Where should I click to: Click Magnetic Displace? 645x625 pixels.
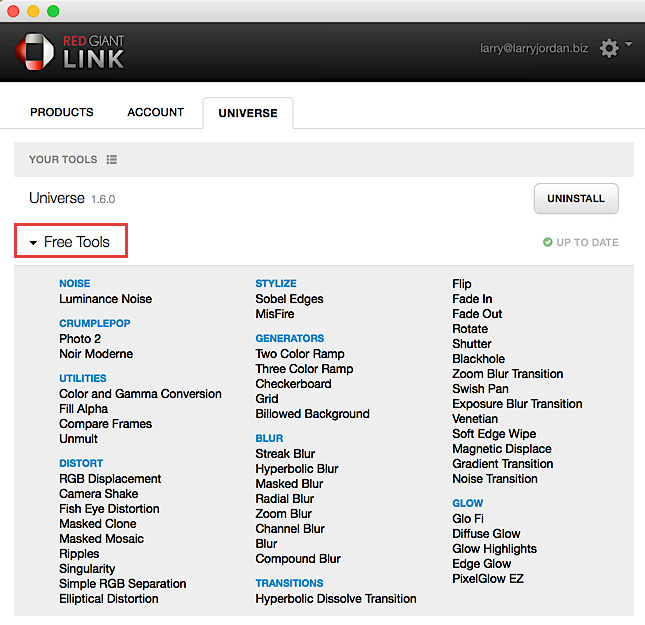502,448
